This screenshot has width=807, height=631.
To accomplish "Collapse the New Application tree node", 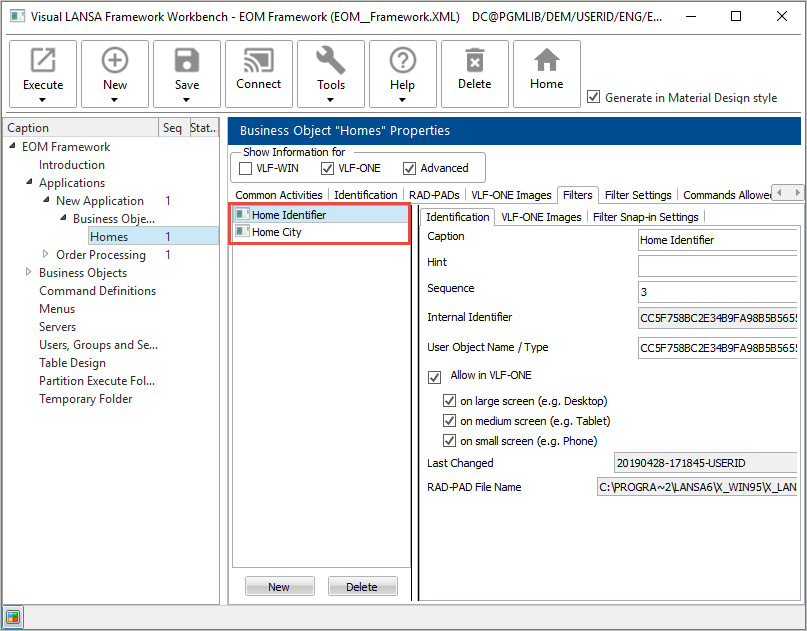I will point(45,201).
